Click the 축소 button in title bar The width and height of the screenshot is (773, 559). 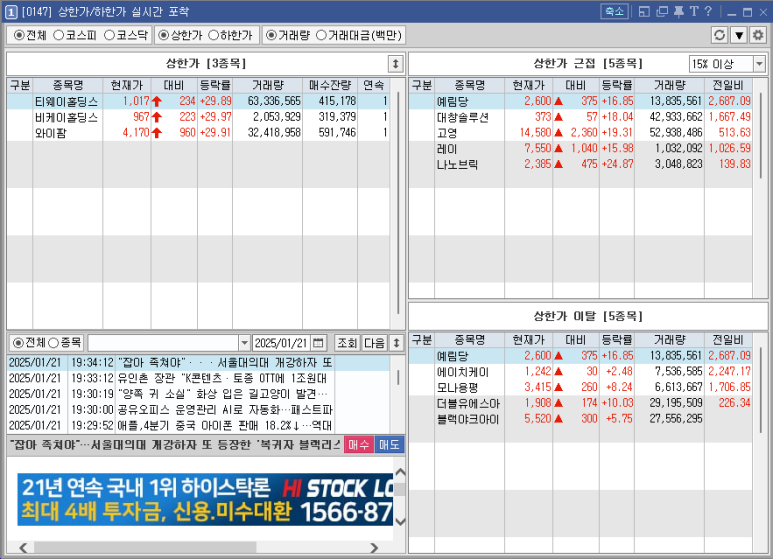tap(614, 11)
